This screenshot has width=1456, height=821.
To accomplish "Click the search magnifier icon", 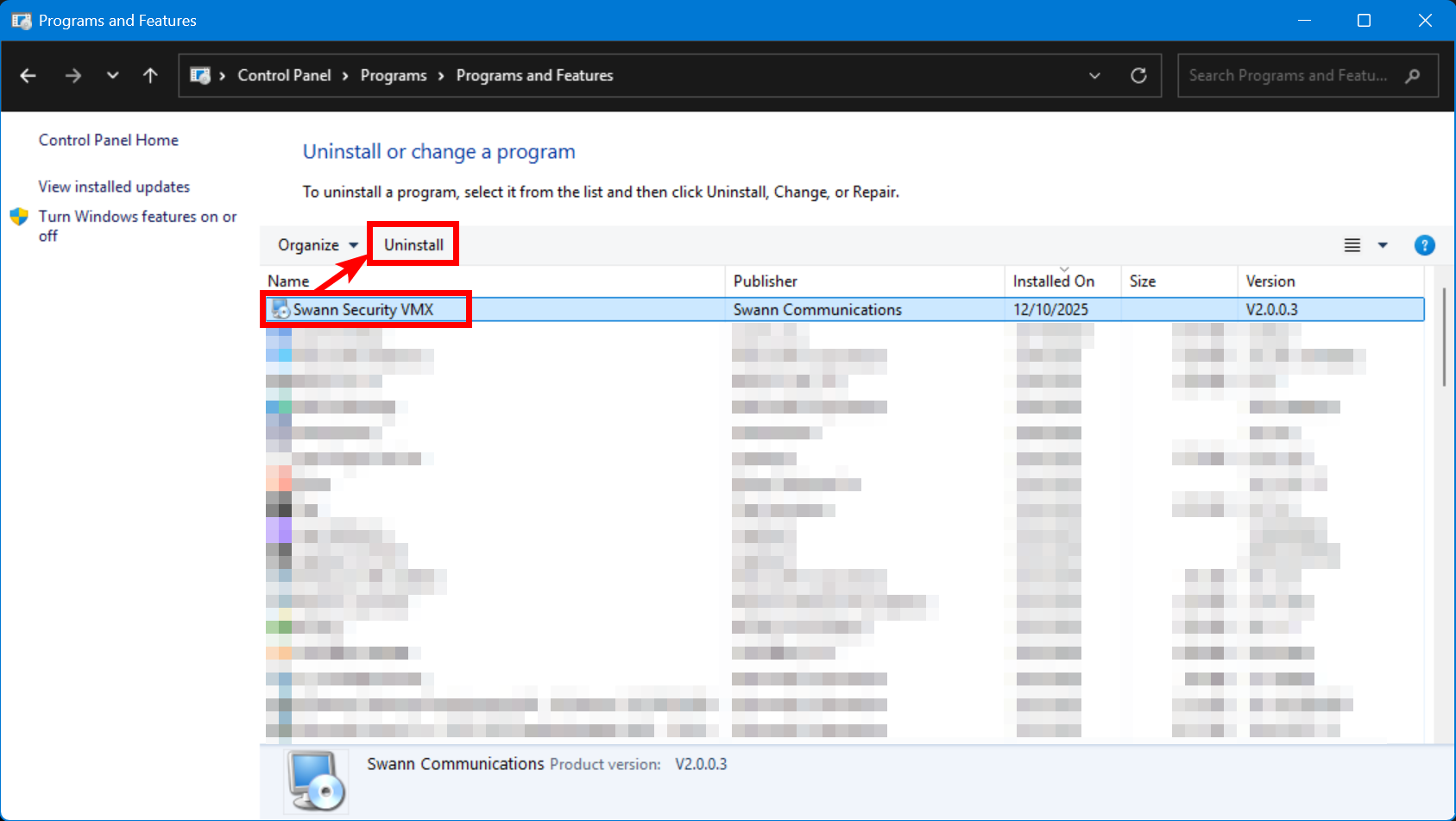I will pyautogui.click(x=1413, y=76).
